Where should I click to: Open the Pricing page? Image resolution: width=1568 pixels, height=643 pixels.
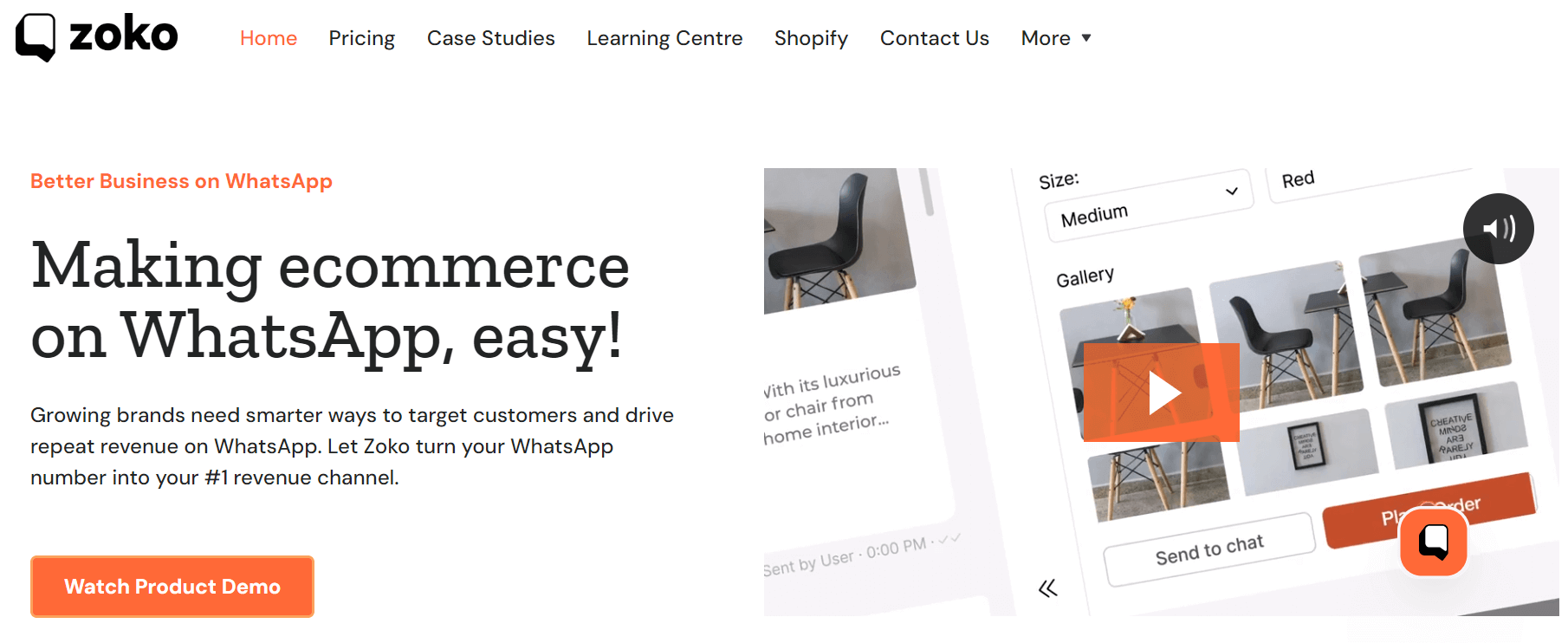pos(361,38)
